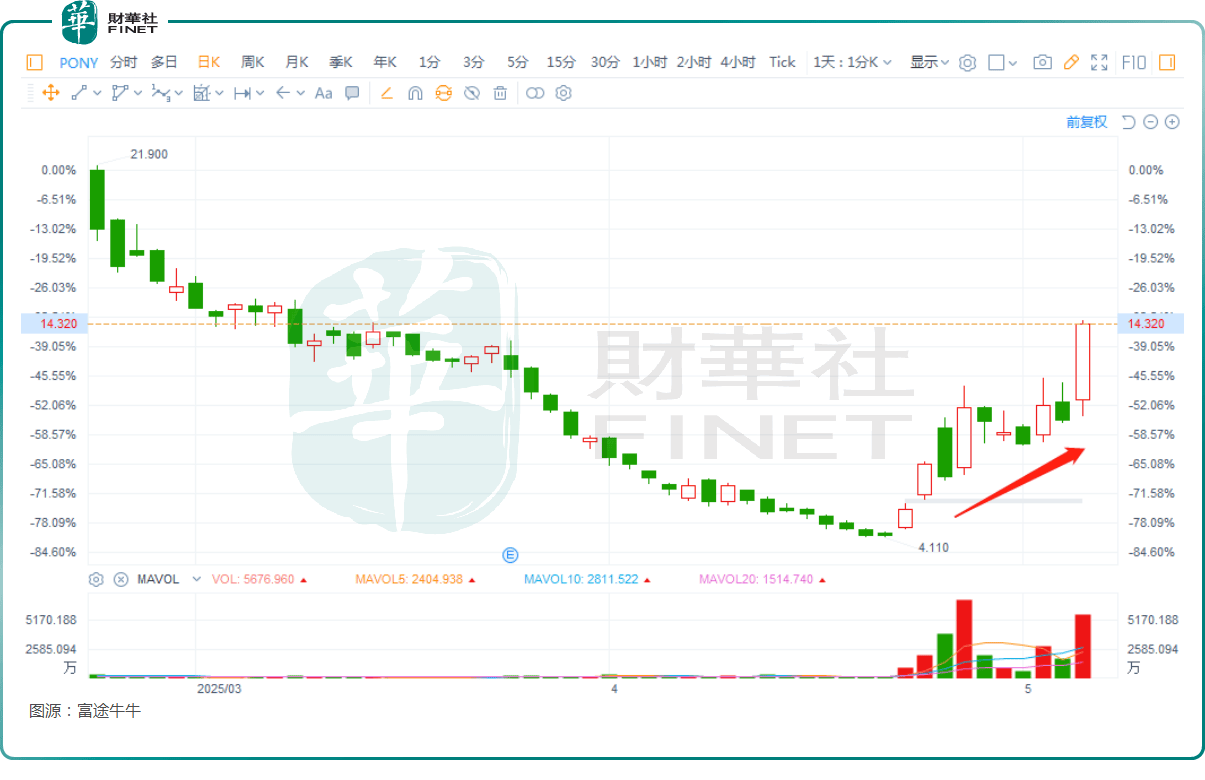Viewport: 1205px width, 780px height.
Task: Expand the line tool options arrow
Action: tap(97, 94)
